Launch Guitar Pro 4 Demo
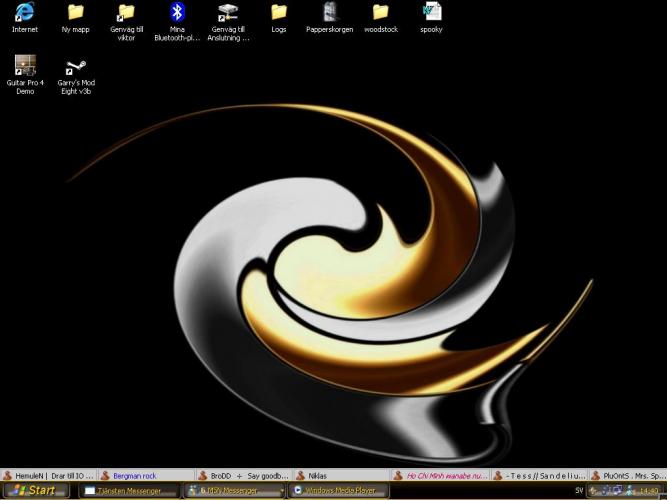Viewport: 667px width, 500px height. click(25, 67)
